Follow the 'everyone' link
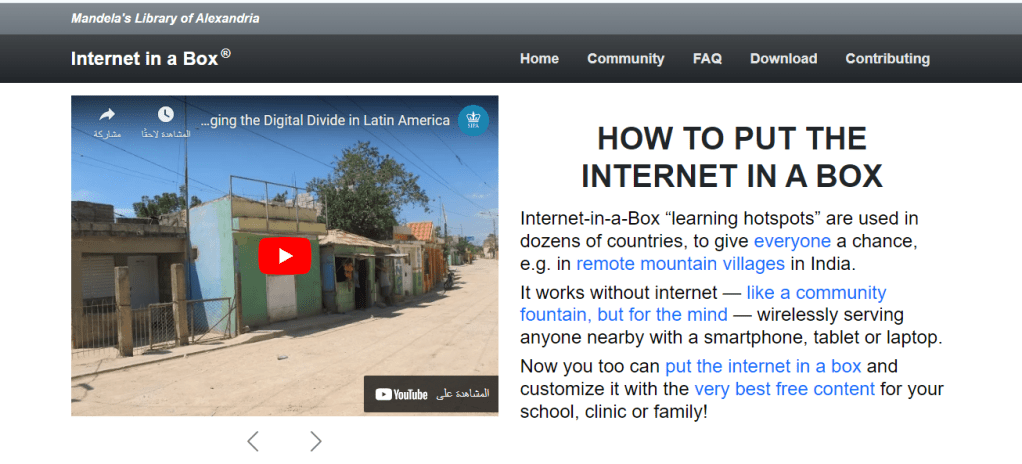This screenshot has width=1022, height=464. click(x=792, y=242)
